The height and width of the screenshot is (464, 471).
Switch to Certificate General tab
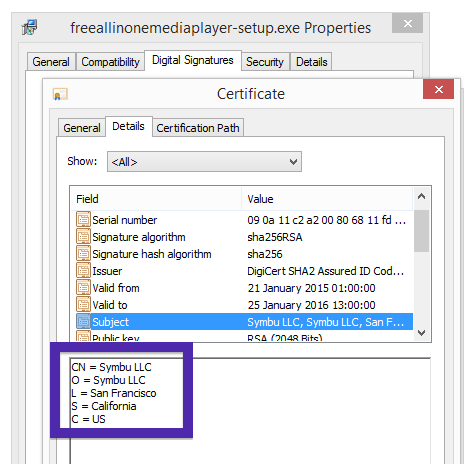pyautogui.click(x=82, y=128)
